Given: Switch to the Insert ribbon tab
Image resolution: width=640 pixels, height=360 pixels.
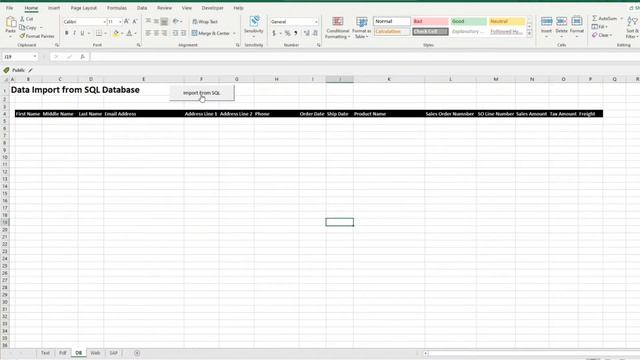Looking at the screenshot, I should (54, 8).
